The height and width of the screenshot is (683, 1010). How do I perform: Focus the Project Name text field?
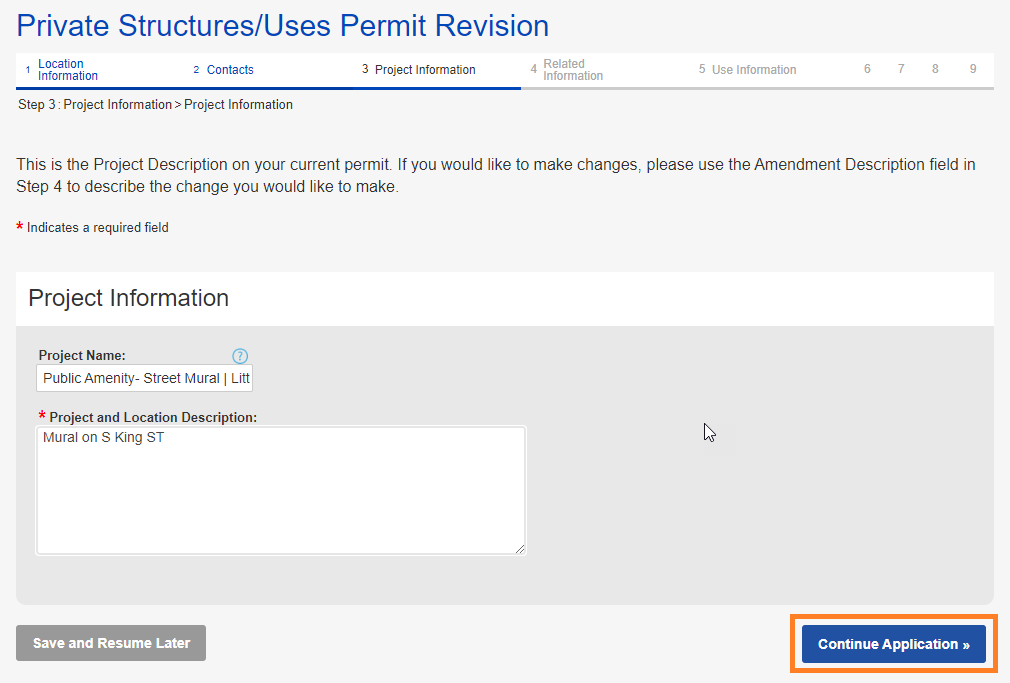click(x=145, y=379)
